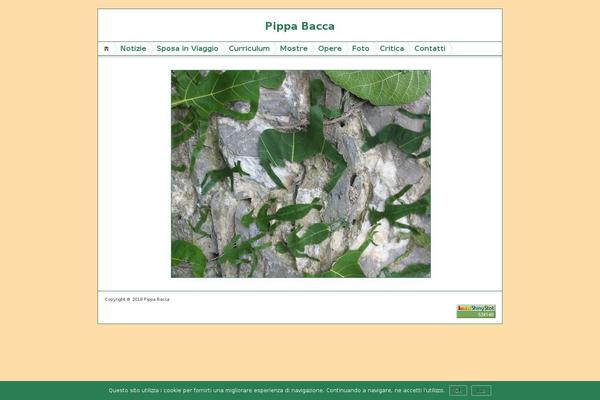Viewport: 600px width, 400px height.
Task: Click the Pippa Bacca site title
Action: (300, 26)
